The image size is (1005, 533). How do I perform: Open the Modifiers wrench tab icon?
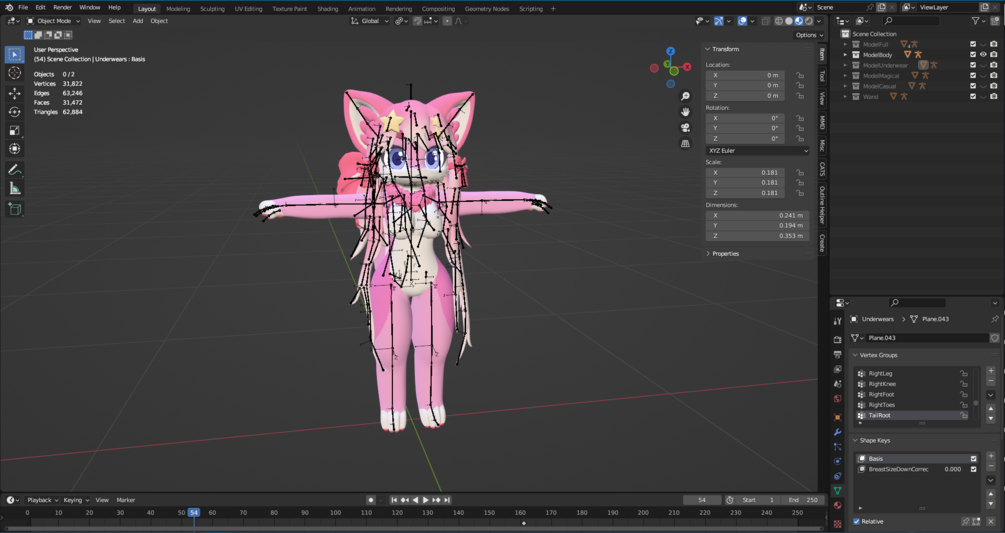(837, 432)
